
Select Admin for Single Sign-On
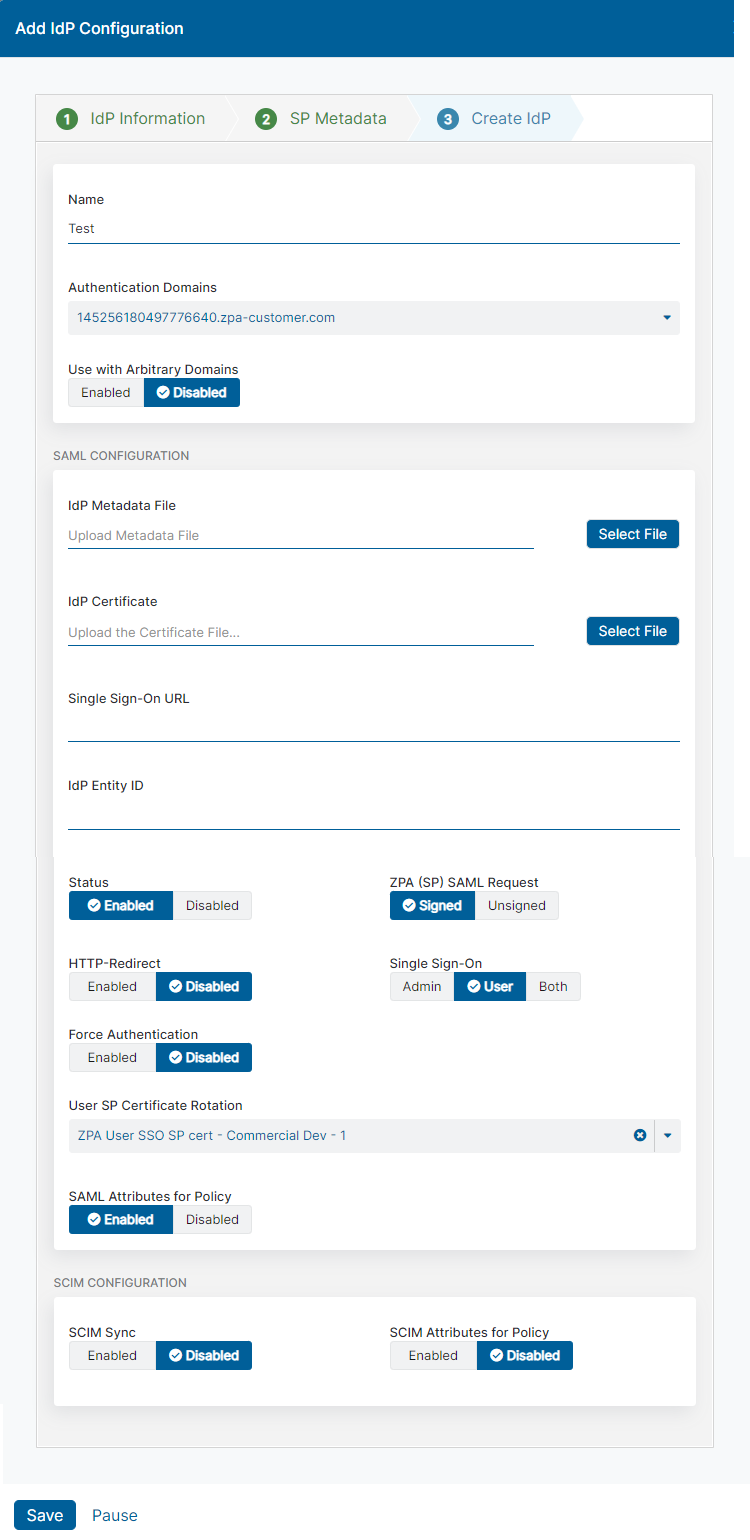(421, 986)
